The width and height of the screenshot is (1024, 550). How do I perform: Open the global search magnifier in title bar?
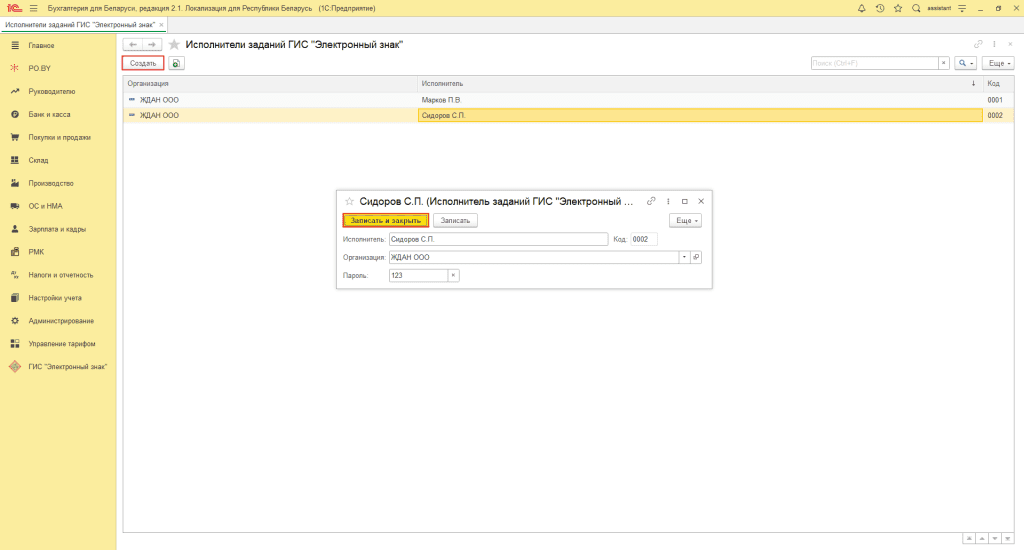[915, 8]
